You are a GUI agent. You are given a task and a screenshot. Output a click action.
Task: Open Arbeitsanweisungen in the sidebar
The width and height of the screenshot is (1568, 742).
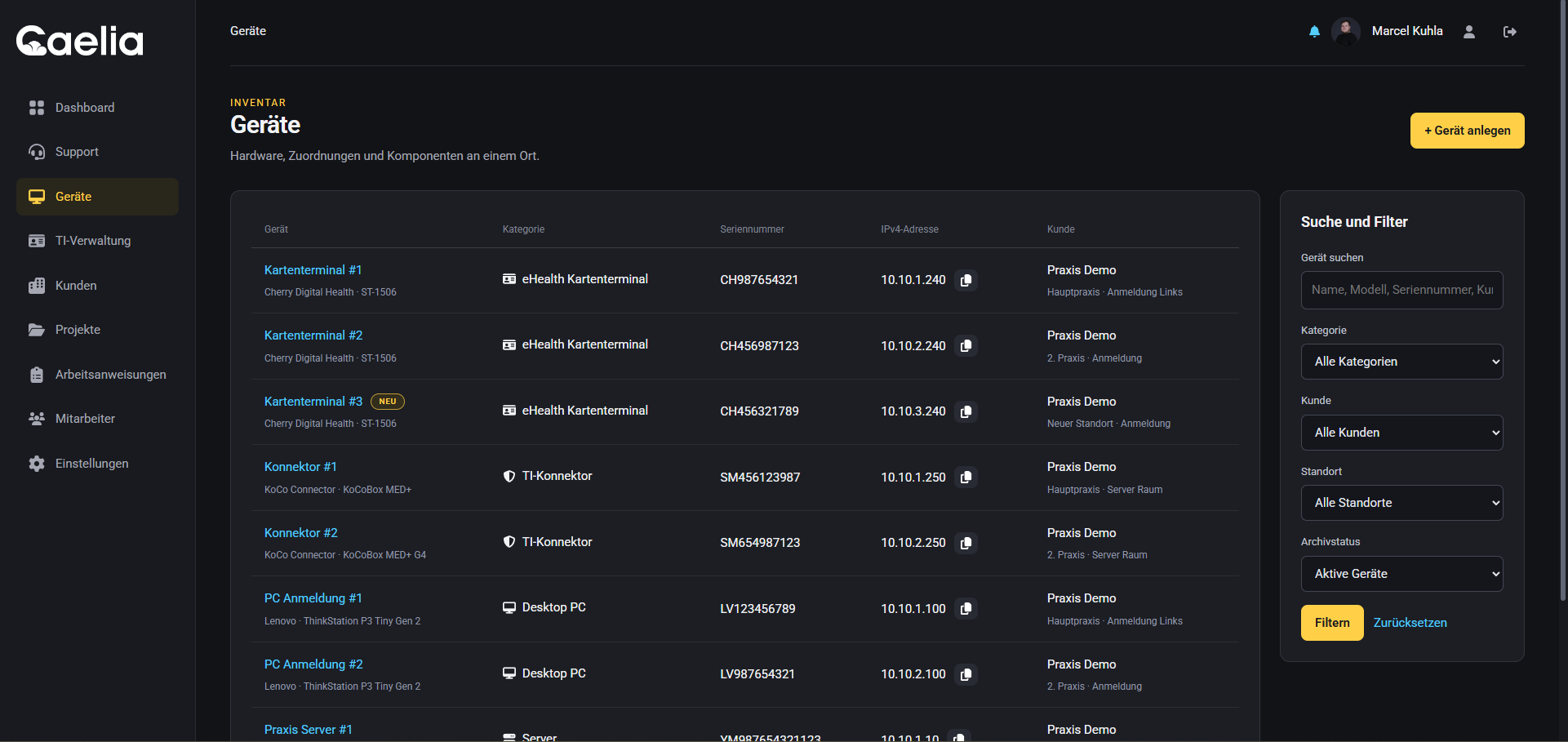point(97,375)
